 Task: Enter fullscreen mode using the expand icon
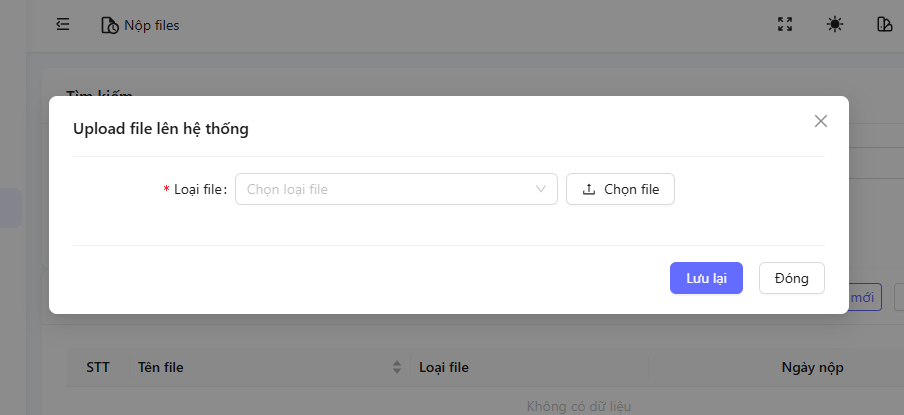[x=785, y=25]
